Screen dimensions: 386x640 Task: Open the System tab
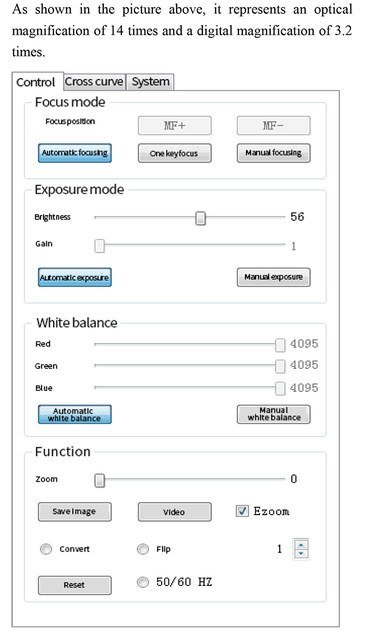pos(150,82)
